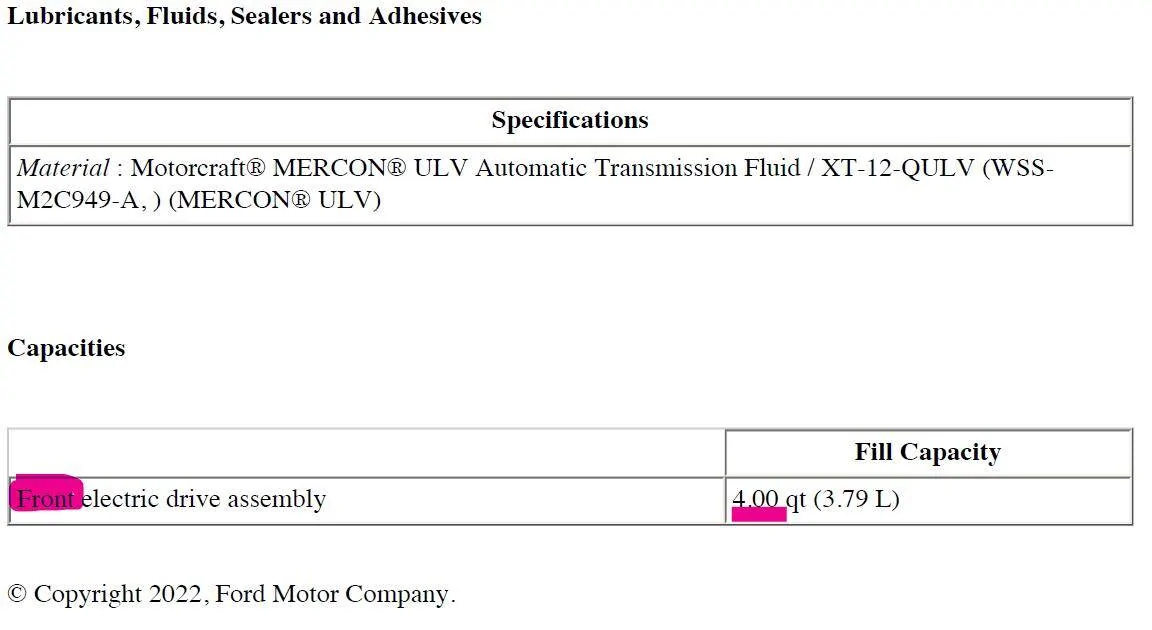Click the "(MERCON® ULV)" text on second line
The width and height of the screenshot is (1152, 630).
(x=275, y=200)
